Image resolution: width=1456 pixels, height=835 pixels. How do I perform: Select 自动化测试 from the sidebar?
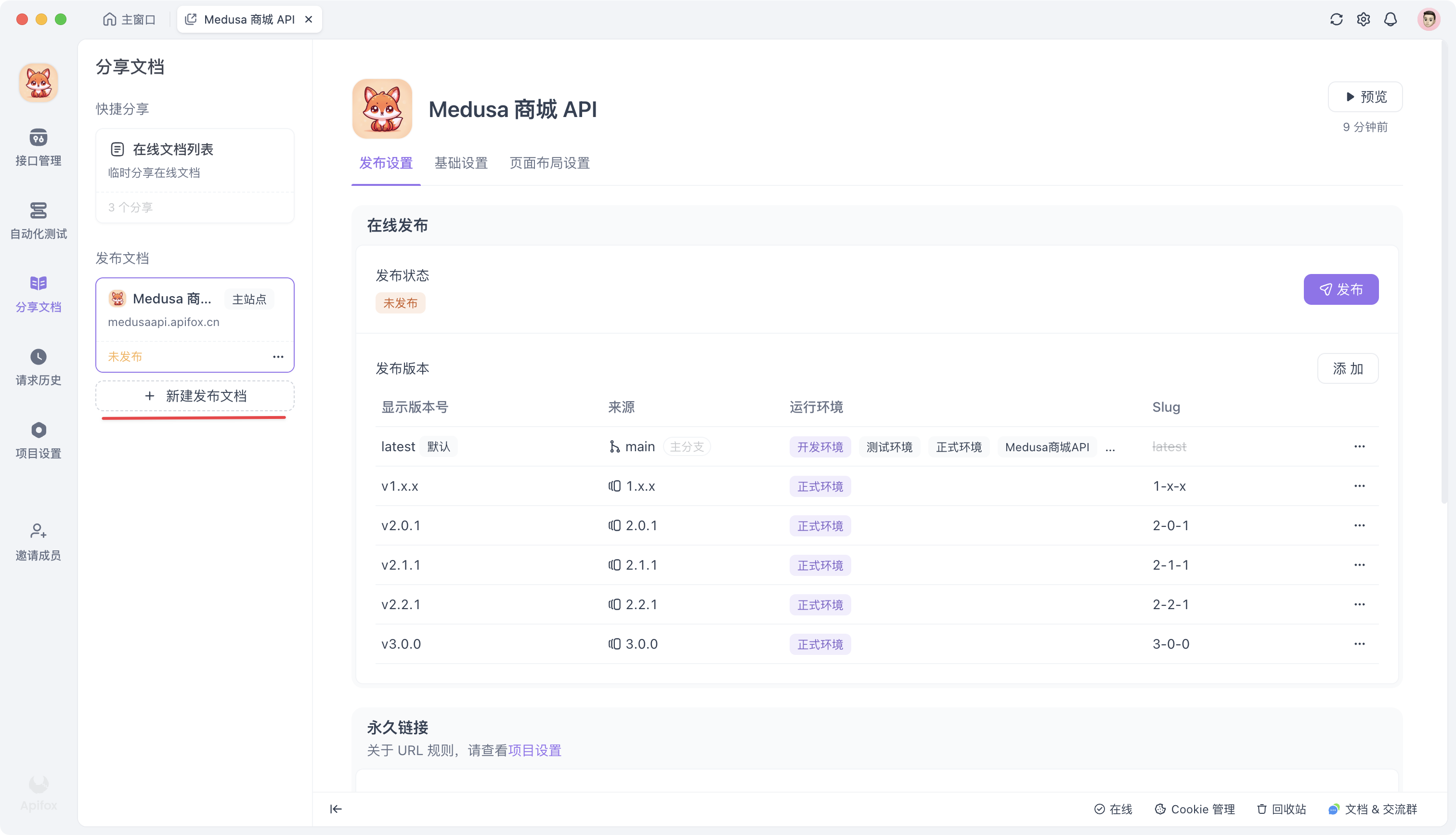38,221
